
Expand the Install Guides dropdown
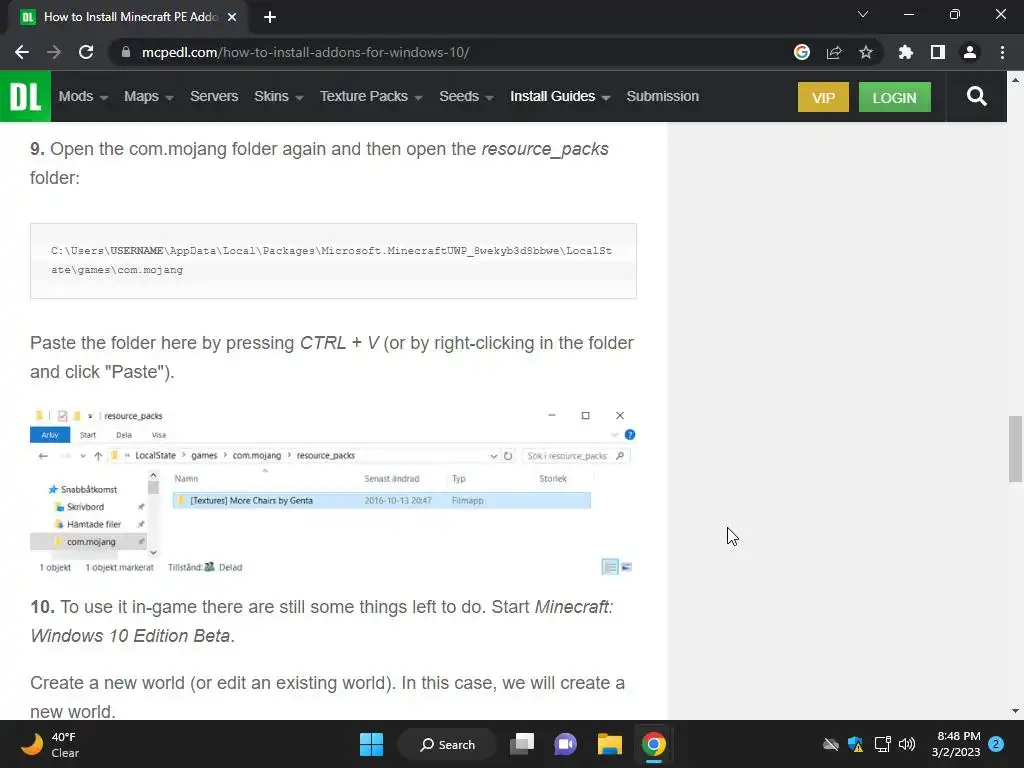click(x=560, y=97)
